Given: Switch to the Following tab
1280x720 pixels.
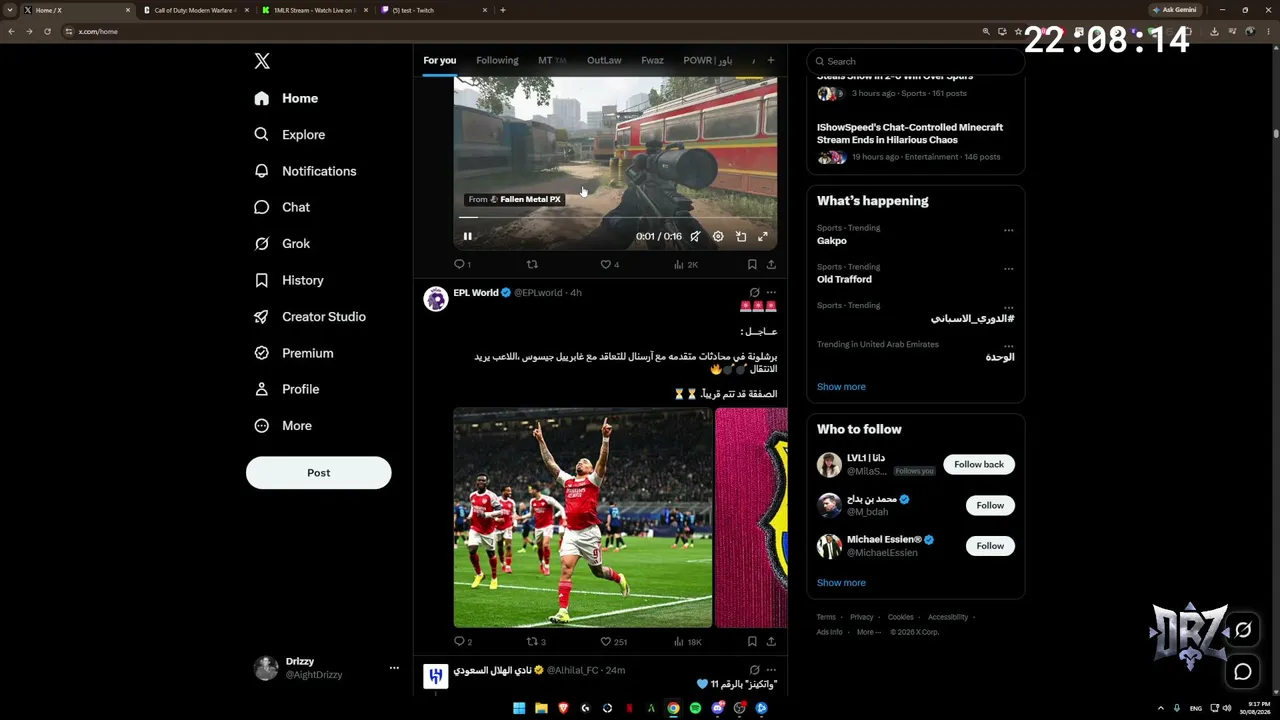Looking at the screenshot, I should click(x=497, y=61).
